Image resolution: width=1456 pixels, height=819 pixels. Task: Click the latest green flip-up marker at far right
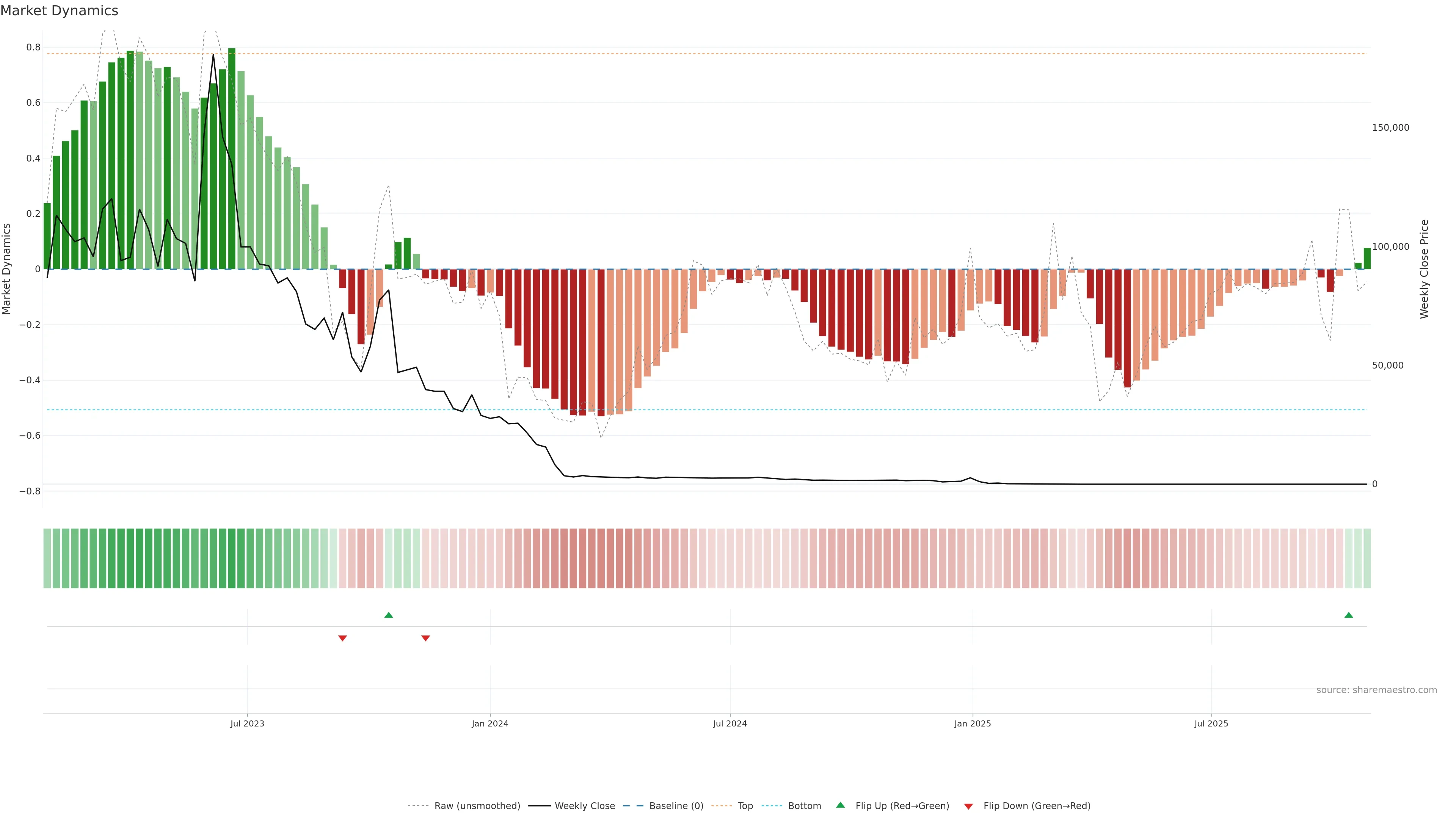tap(1349, 615)
